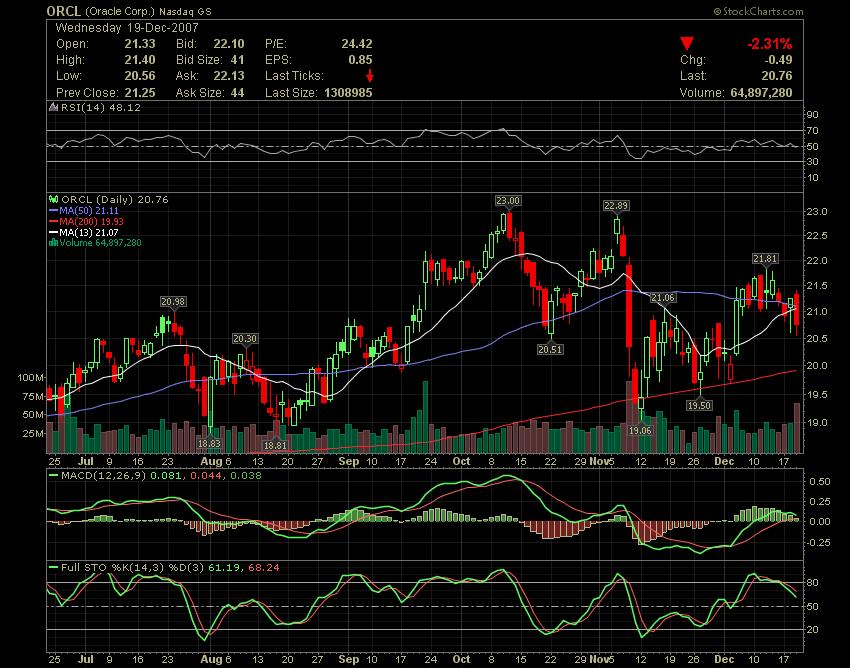Click the 25M volume axis label

click(33, 434)
